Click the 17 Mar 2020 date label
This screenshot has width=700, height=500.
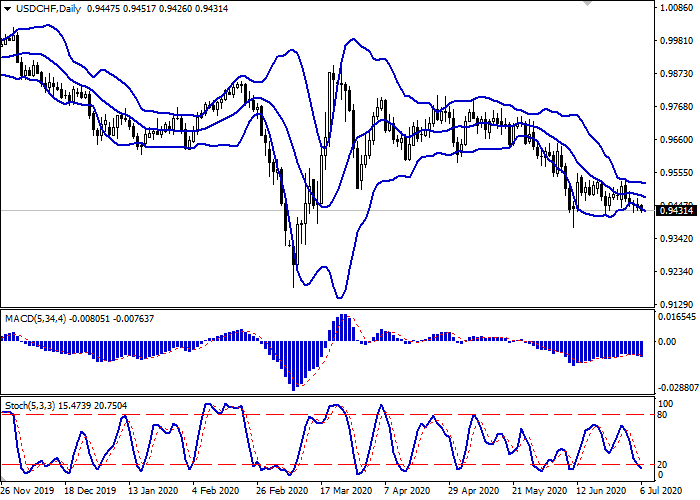coord(346,491)
